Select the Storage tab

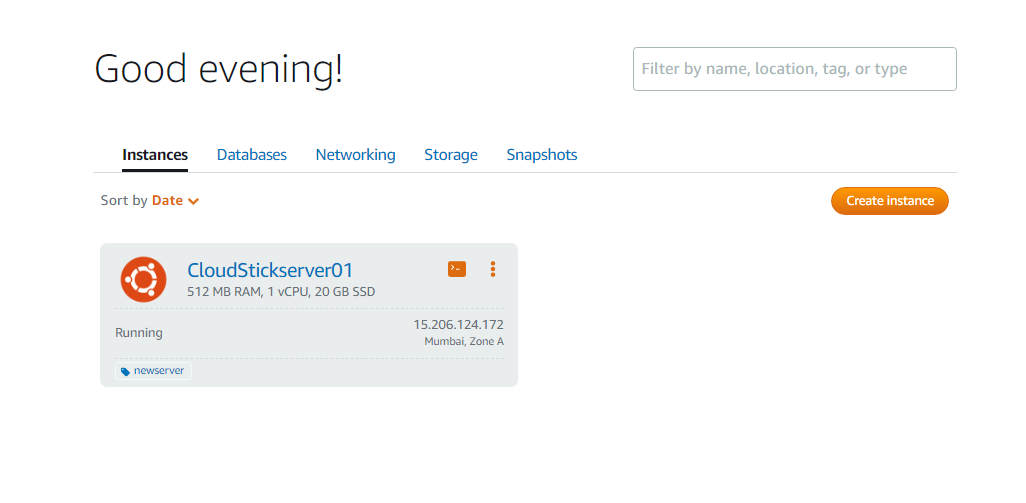pos(451,155)
